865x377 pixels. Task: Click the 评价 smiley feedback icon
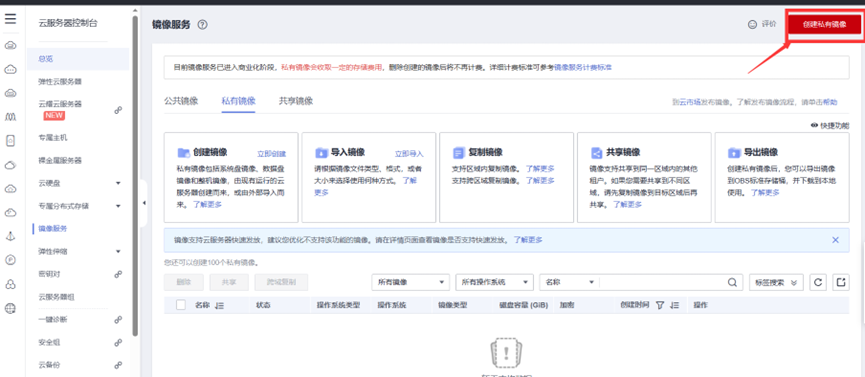(x=752, y=24)
